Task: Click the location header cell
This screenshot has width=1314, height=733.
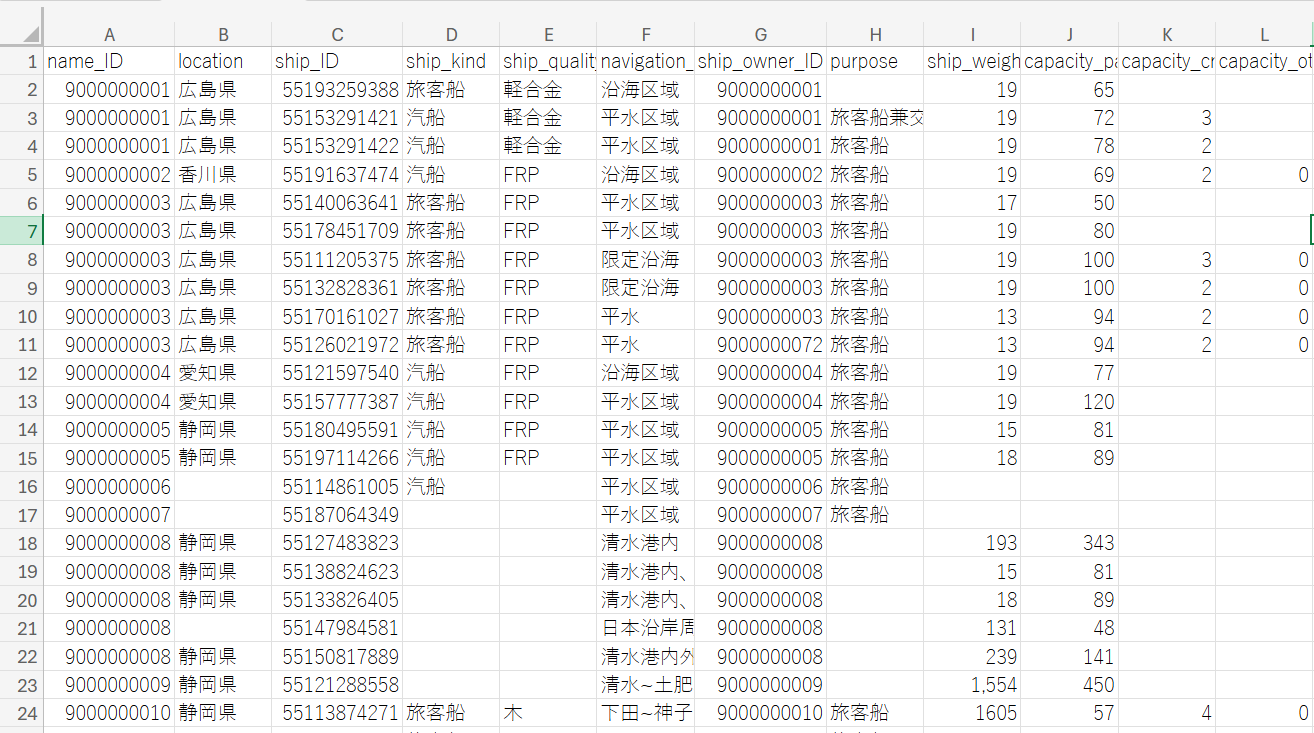Action: click(x=223, y=61)
